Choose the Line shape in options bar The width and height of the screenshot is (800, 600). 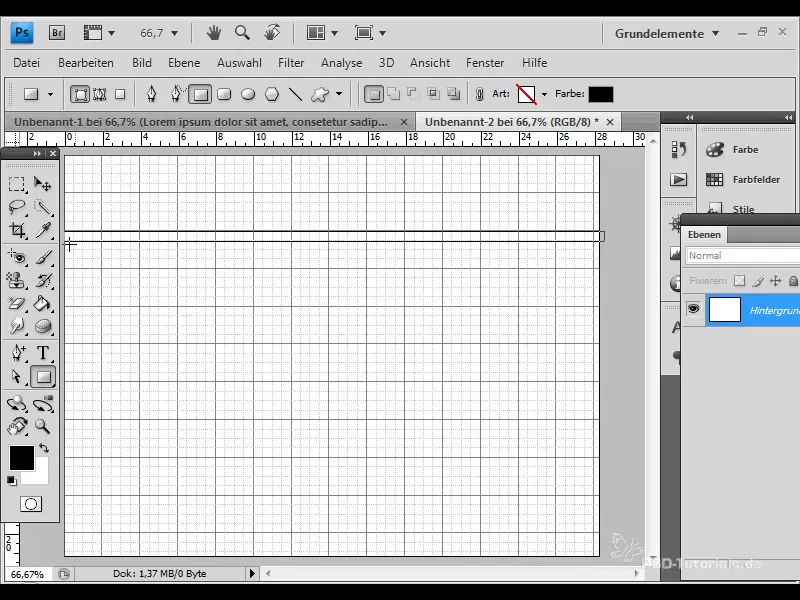[x=296, y=94]
